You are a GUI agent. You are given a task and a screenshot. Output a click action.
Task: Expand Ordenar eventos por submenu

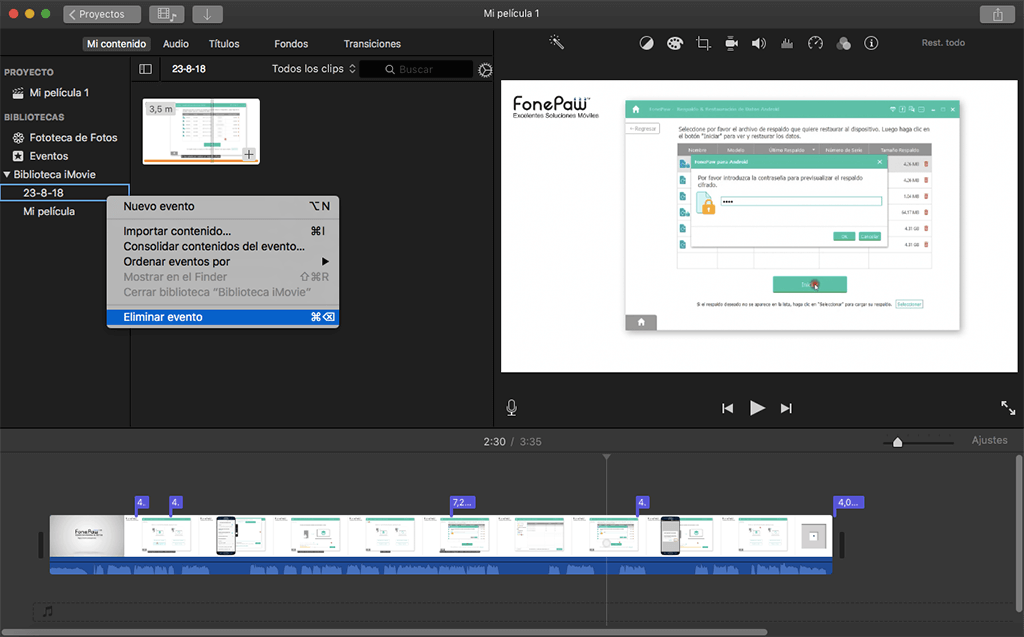[223, 261]
